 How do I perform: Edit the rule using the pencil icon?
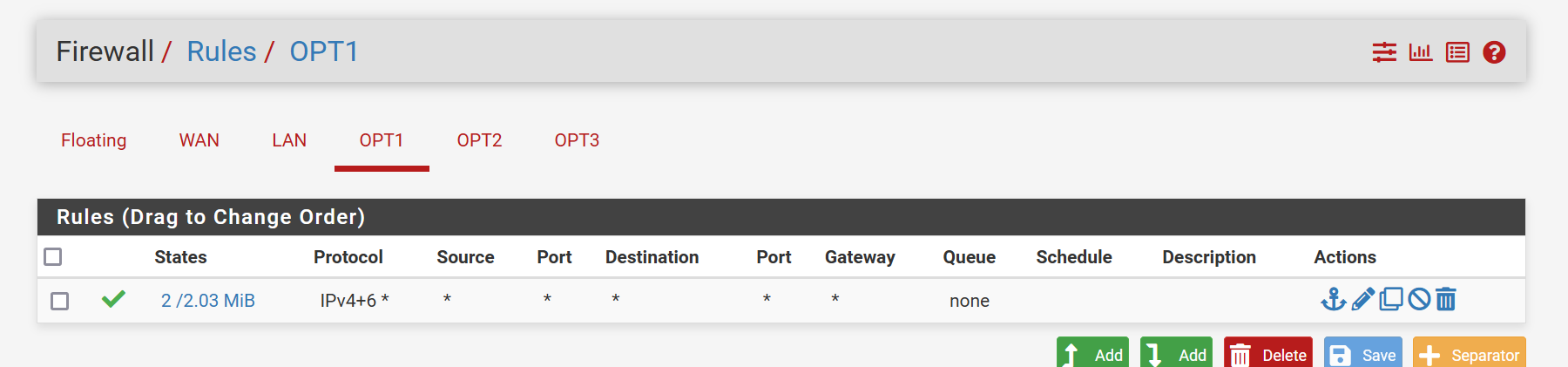[1363, 299]
